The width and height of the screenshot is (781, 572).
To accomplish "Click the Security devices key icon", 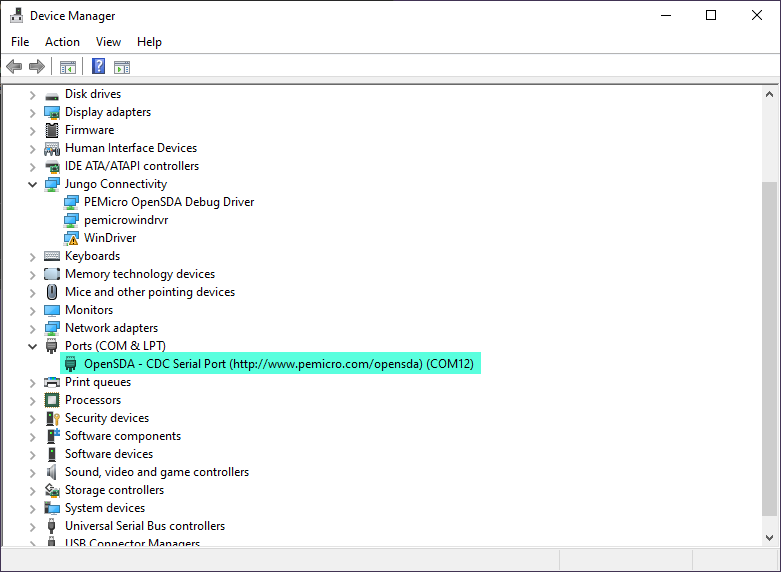I will [x=52, y=418].
